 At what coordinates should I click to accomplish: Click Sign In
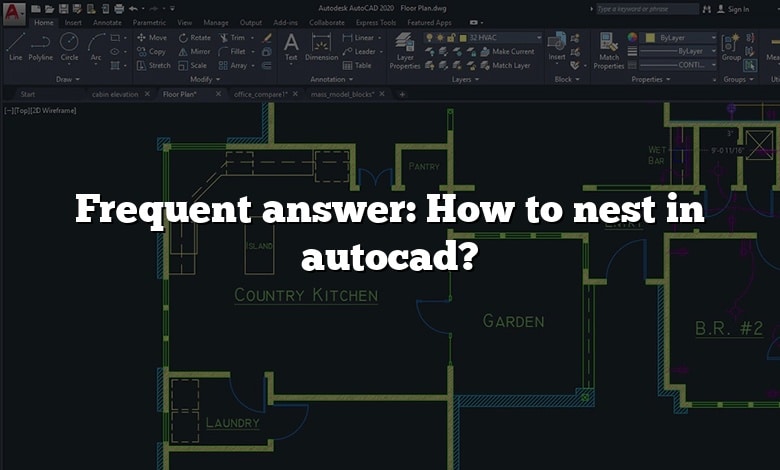click(x=733, y=9)
